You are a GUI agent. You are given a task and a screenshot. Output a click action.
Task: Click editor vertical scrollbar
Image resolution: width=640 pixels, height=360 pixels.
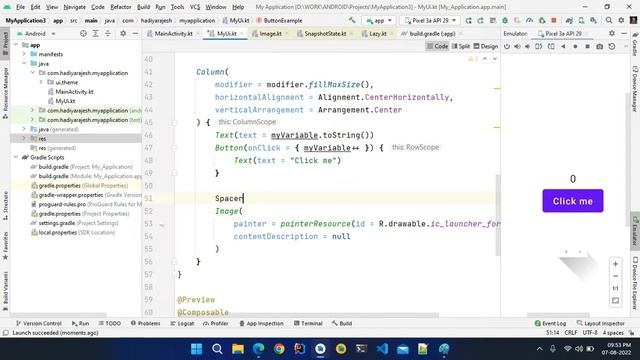coord(498,215)
